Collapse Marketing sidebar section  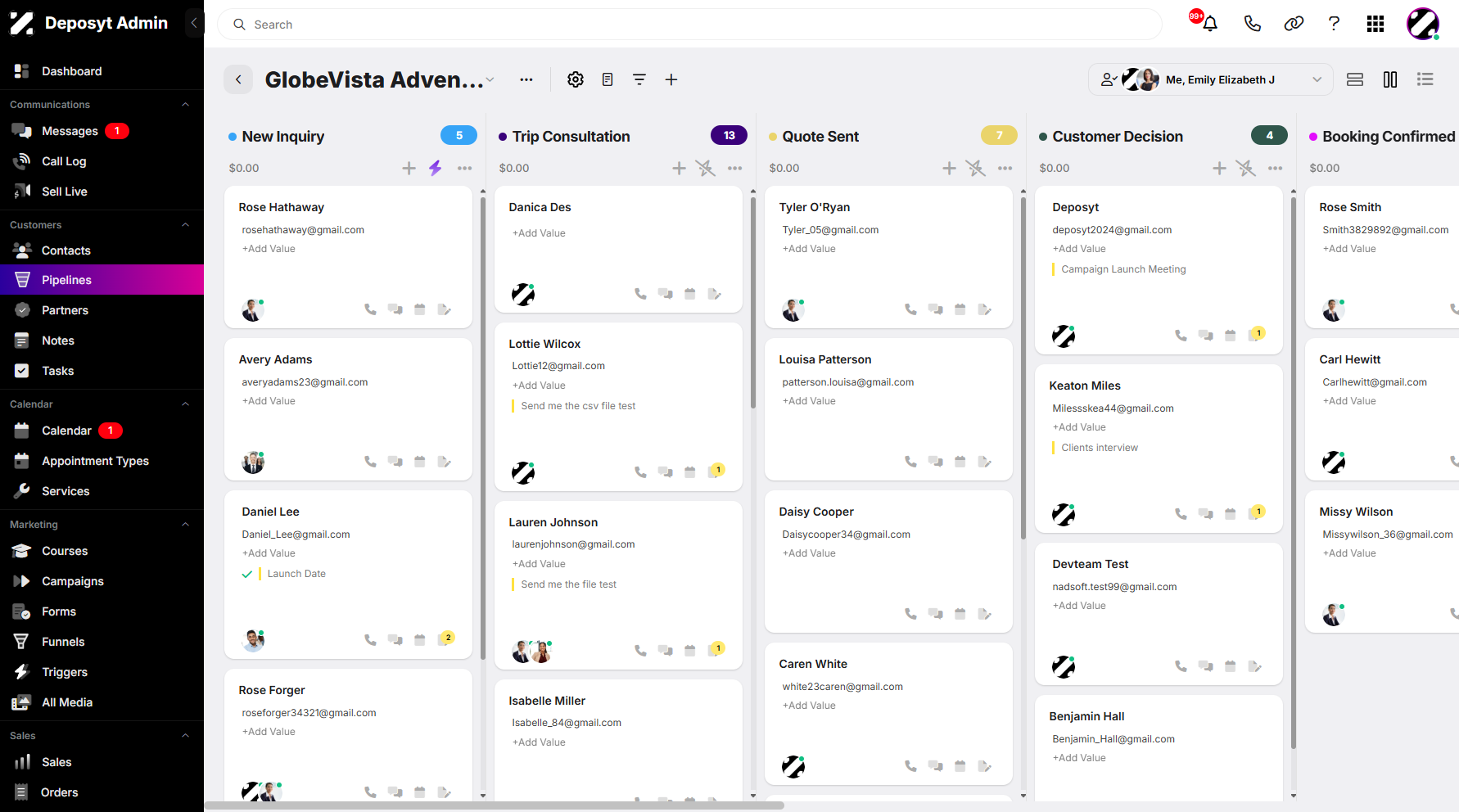tap(185, 525)
